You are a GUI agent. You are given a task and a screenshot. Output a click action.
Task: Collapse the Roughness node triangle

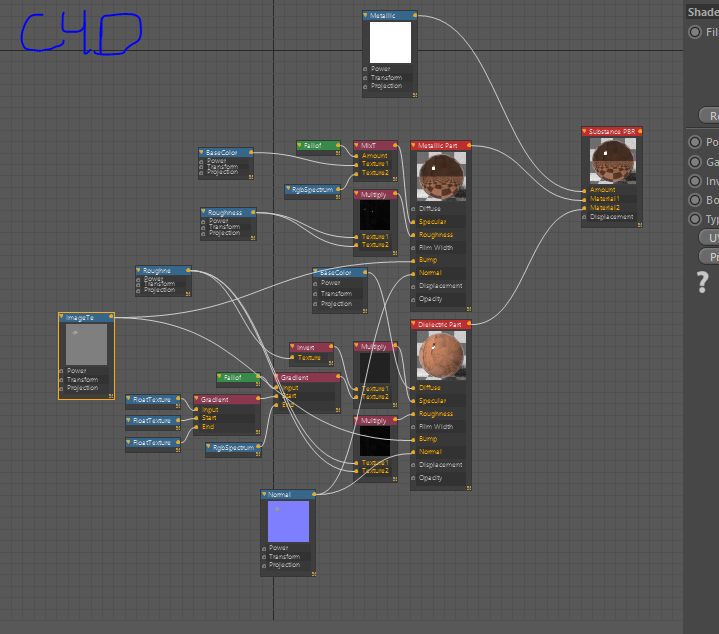[x=203, y=212]
